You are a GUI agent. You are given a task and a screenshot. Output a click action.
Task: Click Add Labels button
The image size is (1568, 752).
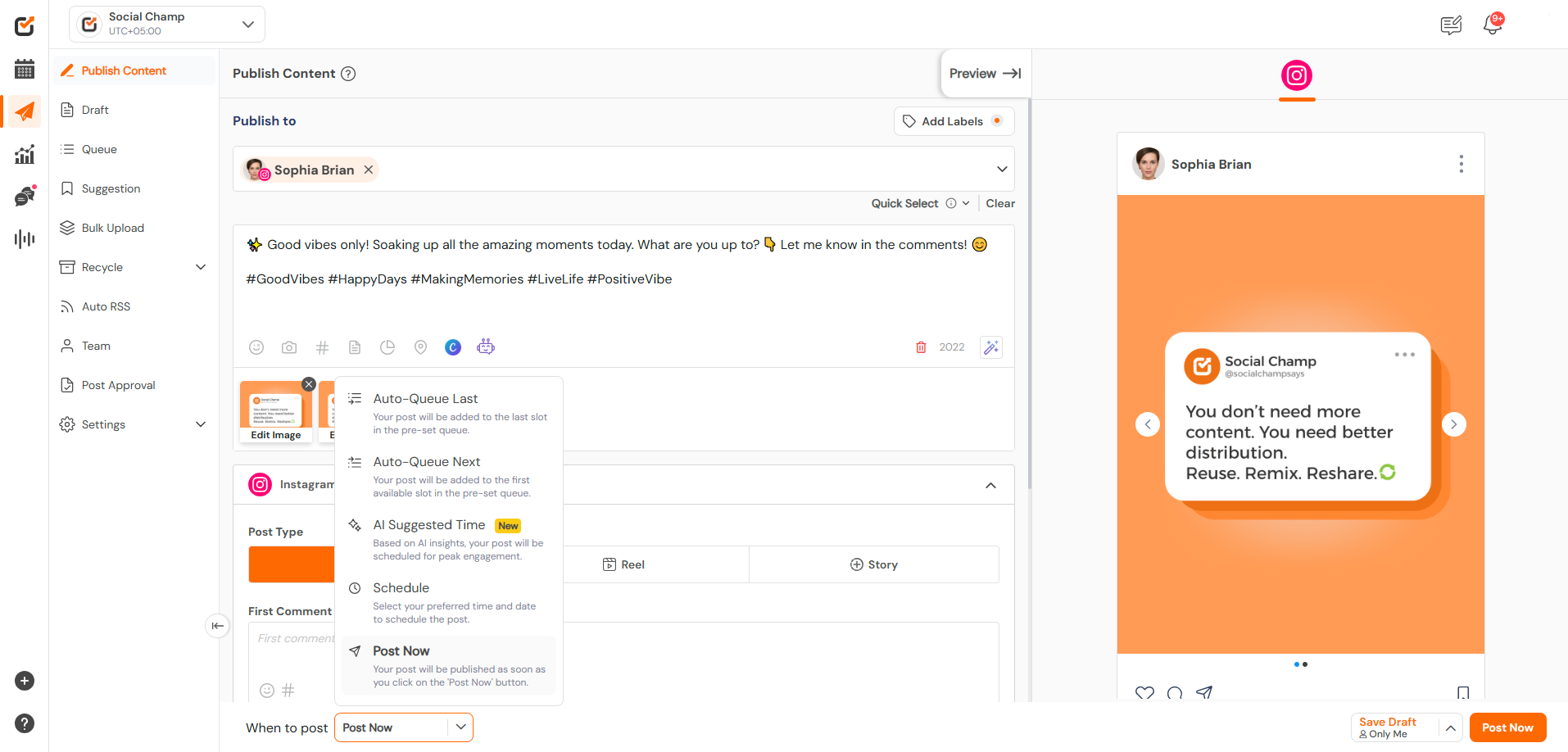[954, 121]
